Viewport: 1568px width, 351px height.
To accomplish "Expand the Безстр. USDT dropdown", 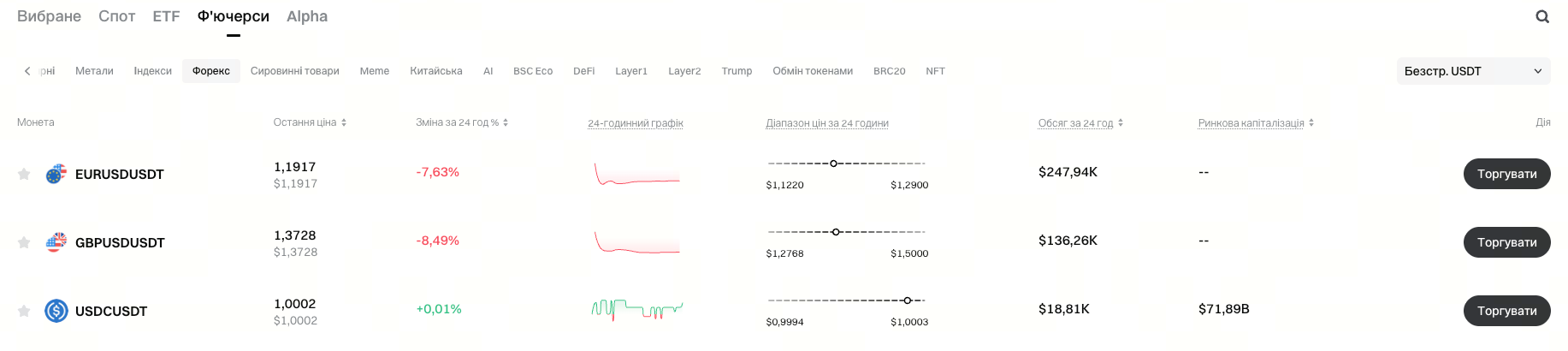I will coord(1473,71).
